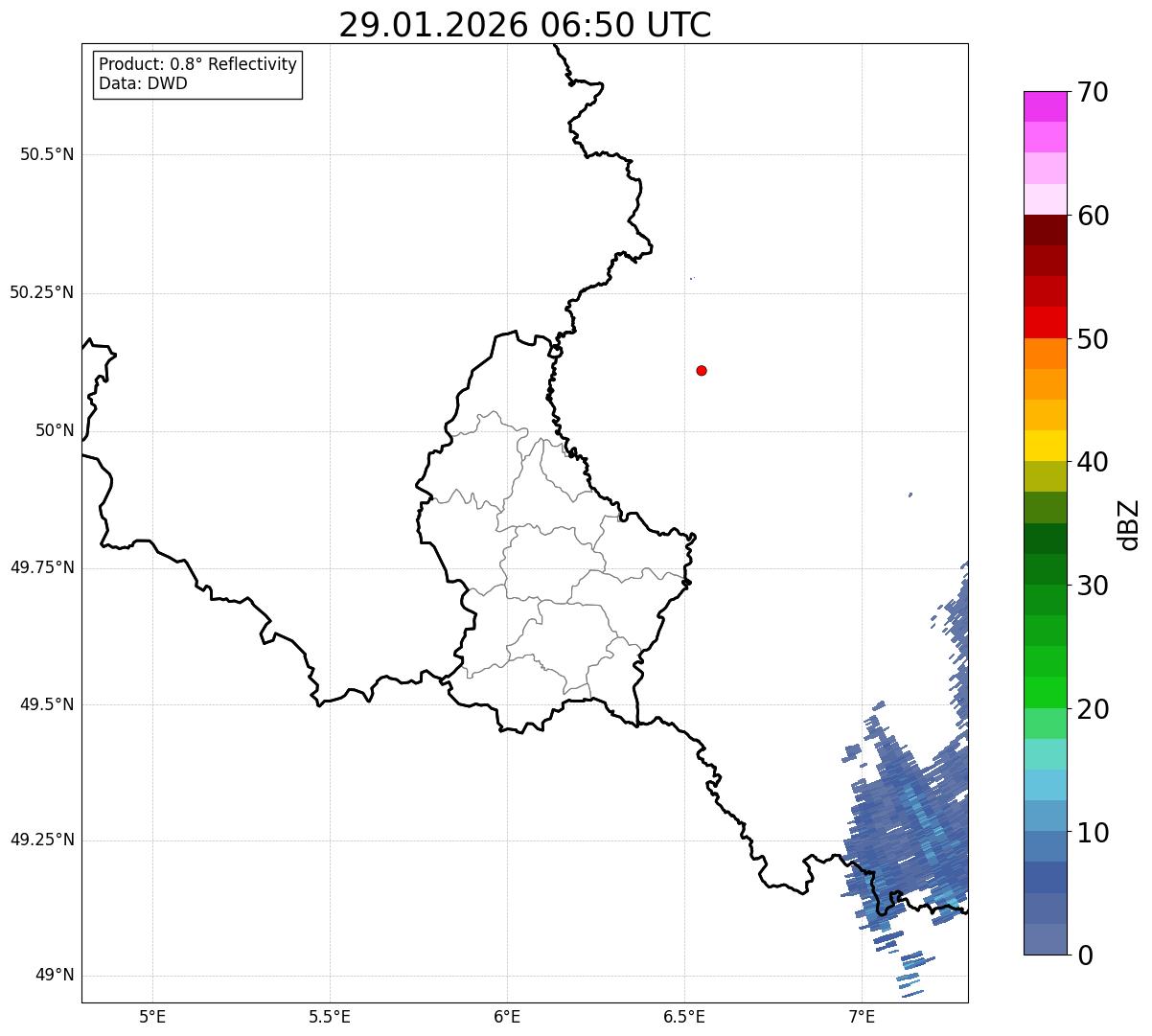The image size is (1152, 1036).
Task: Click the title "29.01.2026 06:50 UTC"
Action: (525, 25)
